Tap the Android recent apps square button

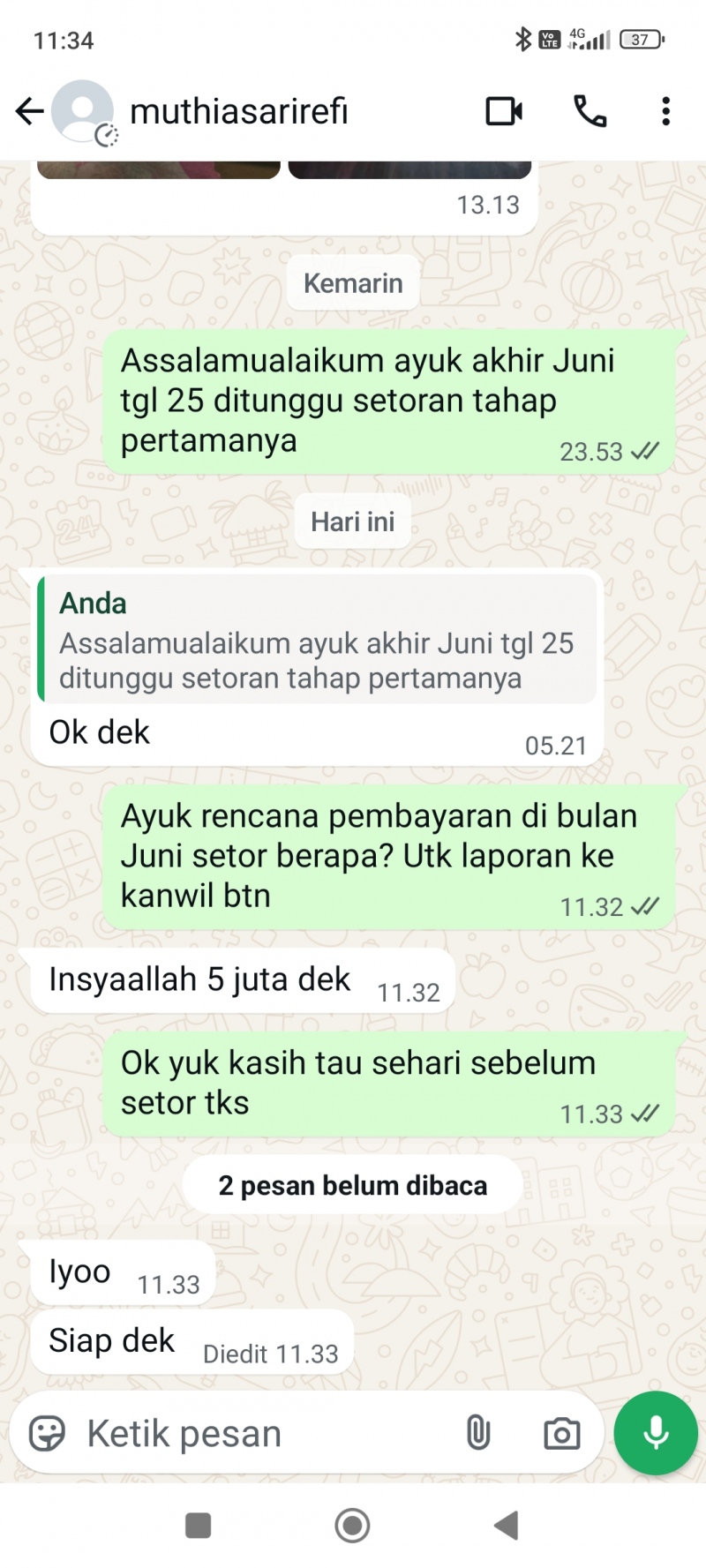pos(199,1525)
